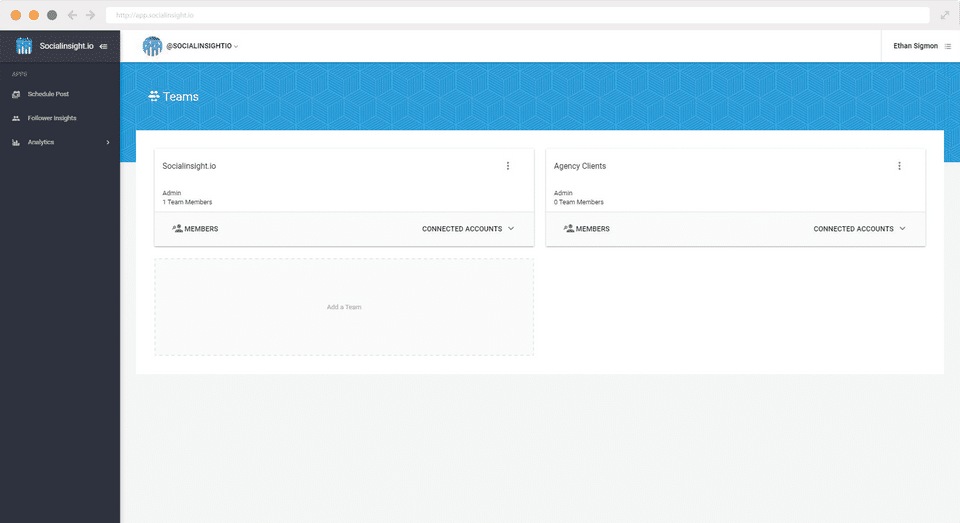The image size is (960, 523).
Task: Open the Agency Clients team options menu
Action: [x=899, y=166]
